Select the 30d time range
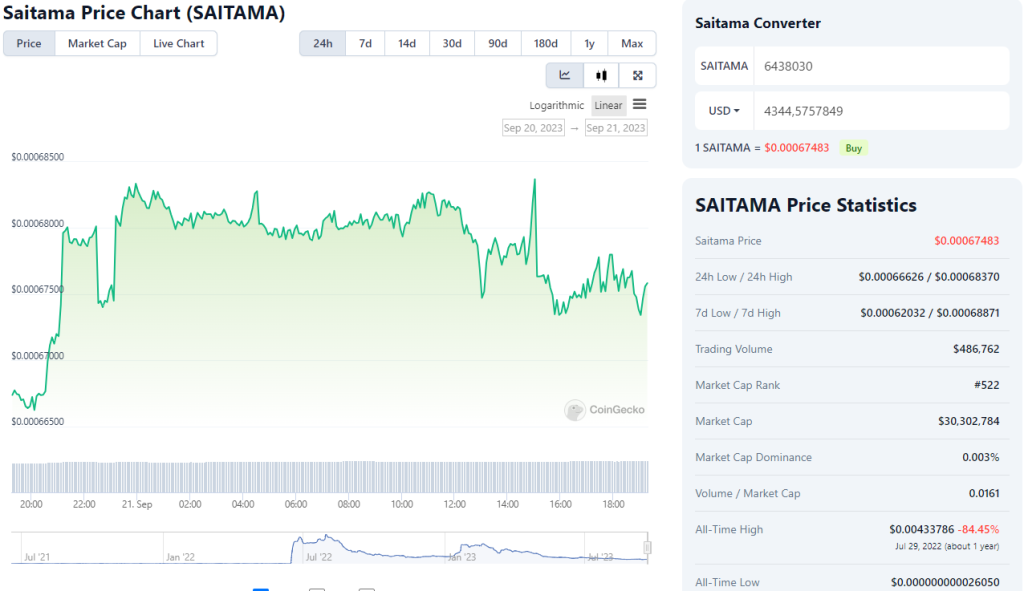Screen dimensions: 1024x591 (452, 43)
